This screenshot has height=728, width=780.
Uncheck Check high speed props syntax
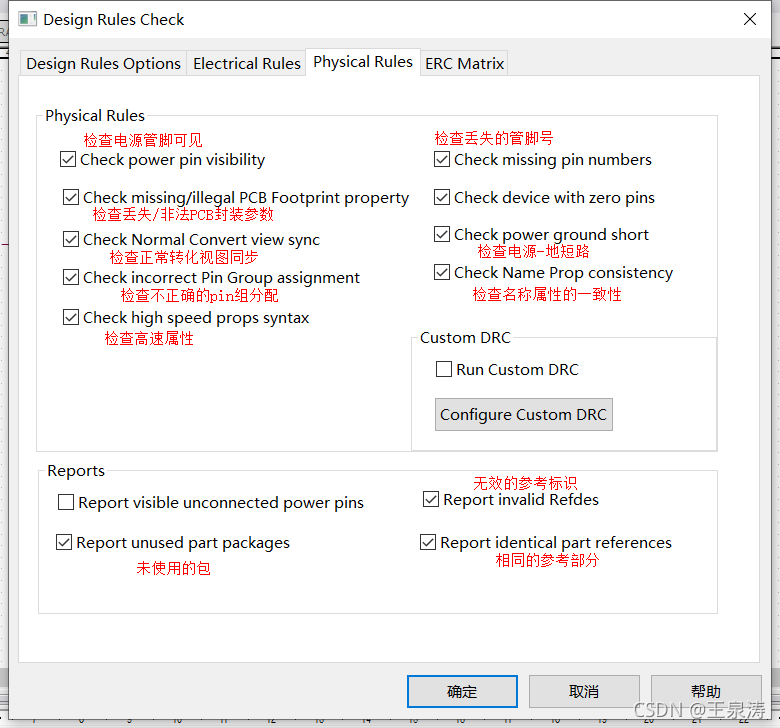point(71,317)
